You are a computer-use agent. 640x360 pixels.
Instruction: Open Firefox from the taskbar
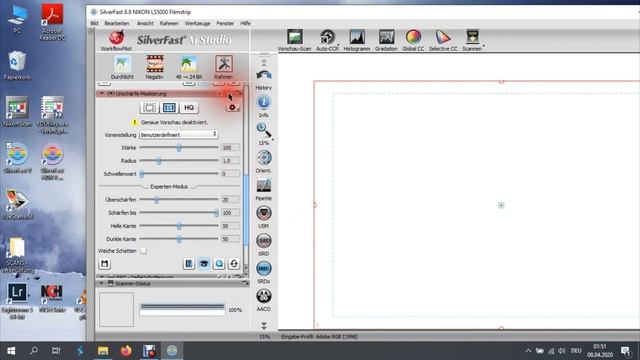126,351
